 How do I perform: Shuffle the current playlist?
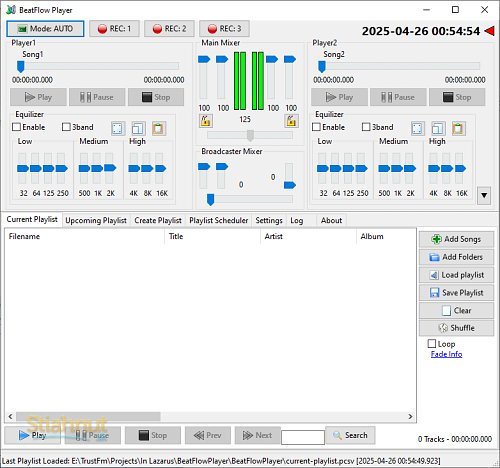(x=456, y=328)
